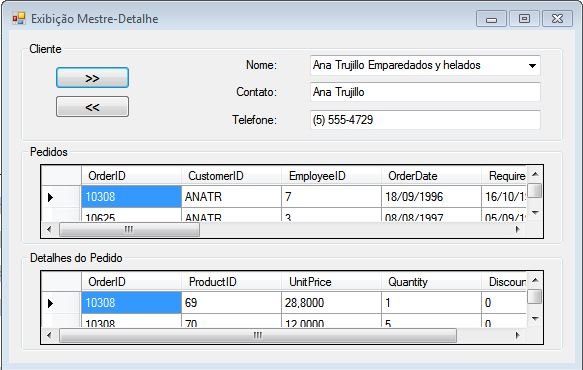Sort by CustomerID column header
Viewport: 583px width, 370px height.
[x=231, y=176]
